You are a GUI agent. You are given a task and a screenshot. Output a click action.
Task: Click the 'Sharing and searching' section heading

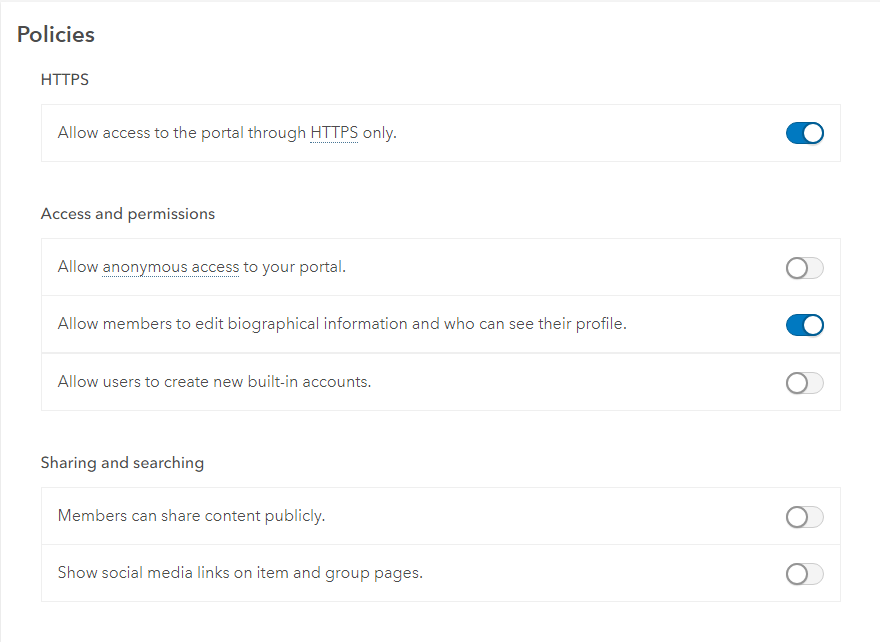(122, 463)
